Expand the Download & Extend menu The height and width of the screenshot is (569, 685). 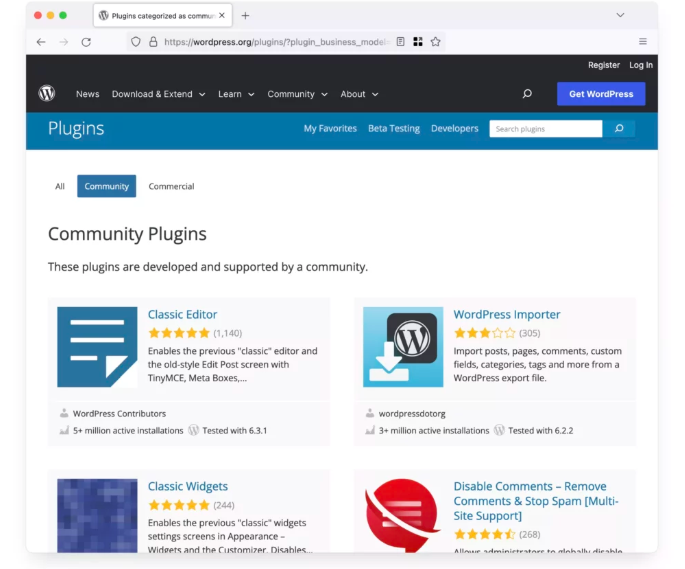[158, 94]
